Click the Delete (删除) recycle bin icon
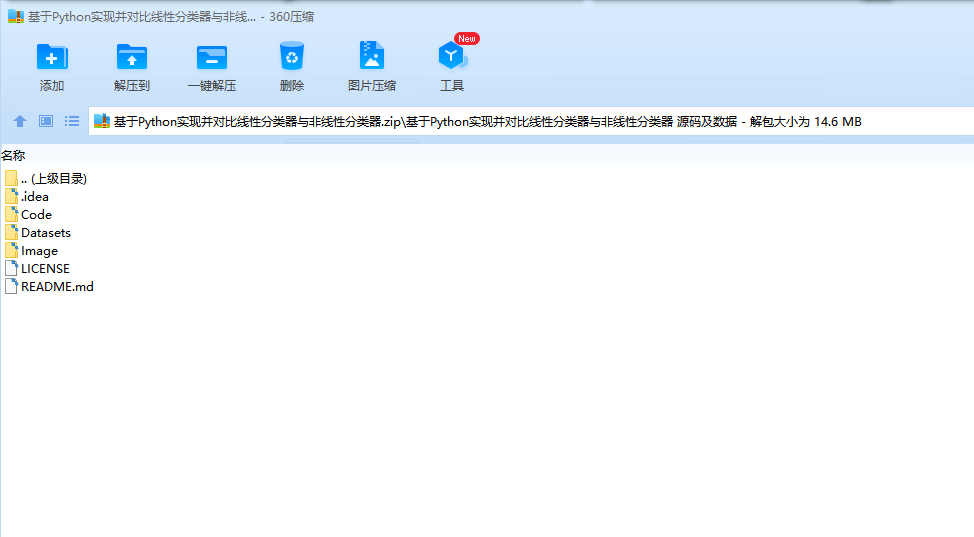Screen dimensions: 974x537 tap(291, 56)
